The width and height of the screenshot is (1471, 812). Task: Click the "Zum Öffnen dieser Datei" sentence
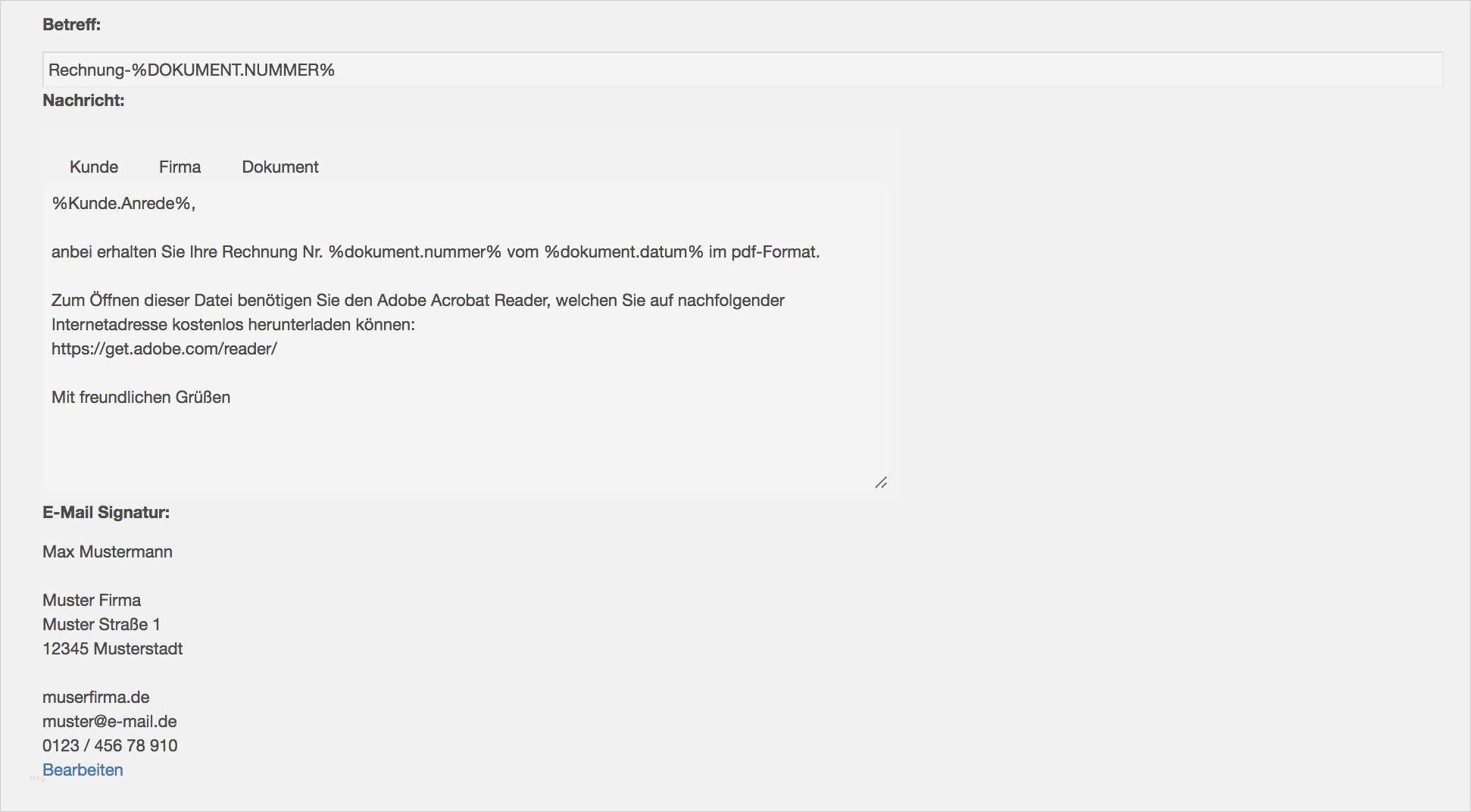click(x=417, y=300)
